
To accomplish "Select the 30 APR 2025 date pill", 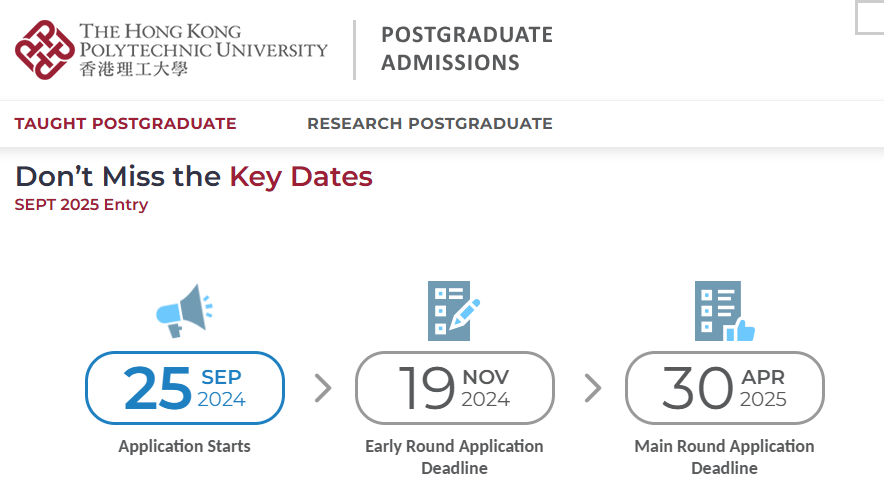I will 724,388.
